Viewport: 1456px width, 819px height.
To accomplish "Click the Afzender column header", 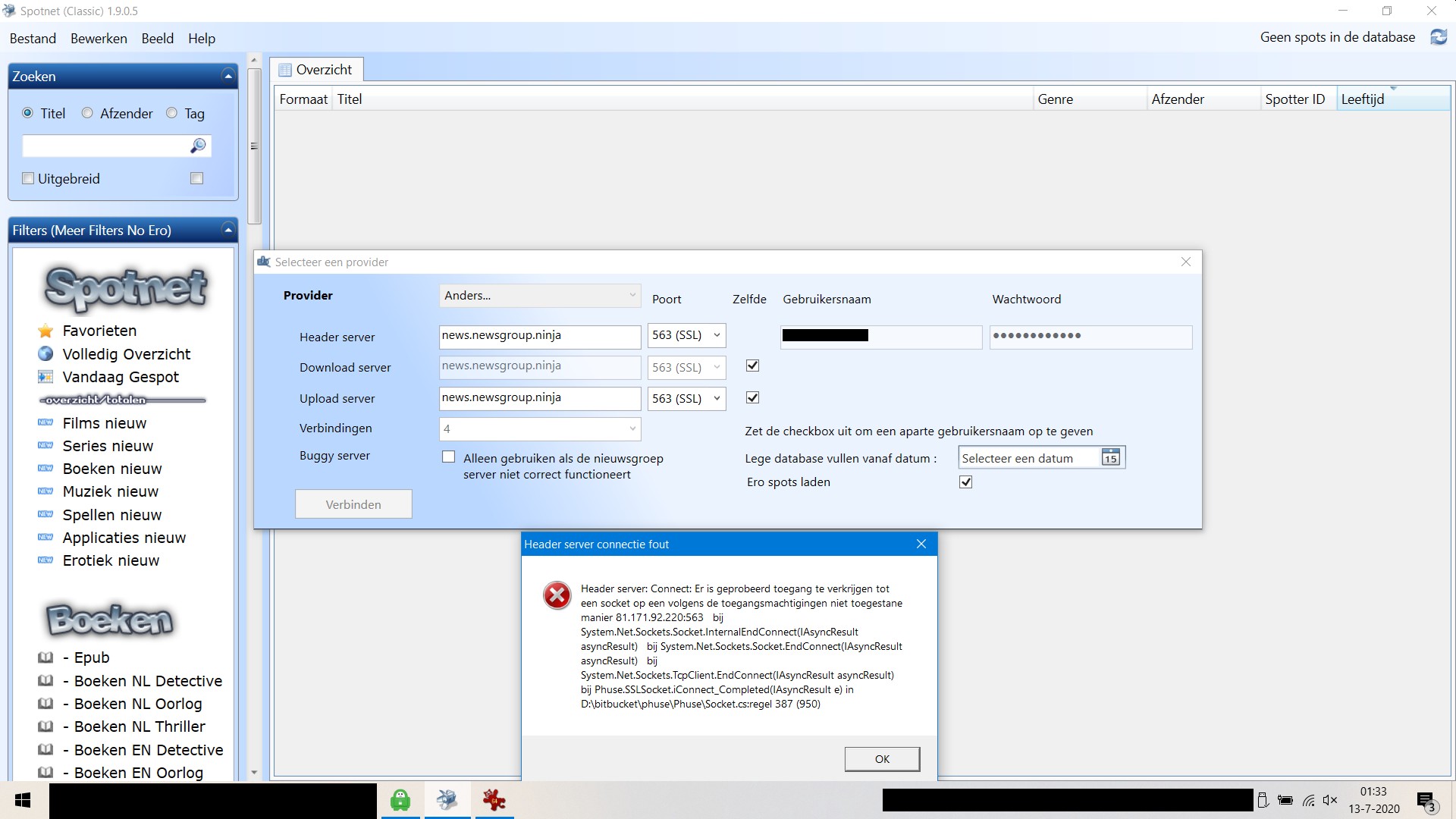I will click(x=1203, y=99).
